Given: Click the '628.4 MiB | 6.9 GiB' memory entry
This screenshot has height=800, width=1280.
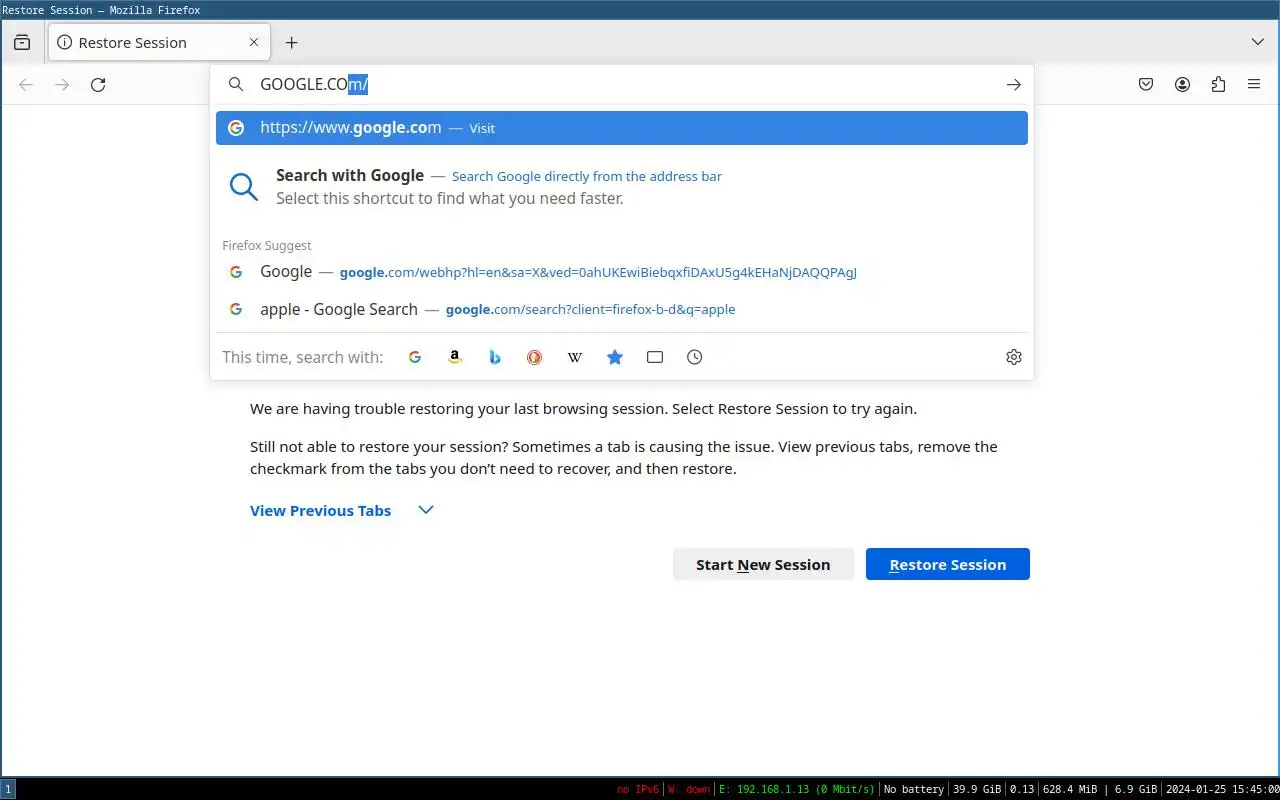Looking at the screenshot, I should click(1100, 790).
